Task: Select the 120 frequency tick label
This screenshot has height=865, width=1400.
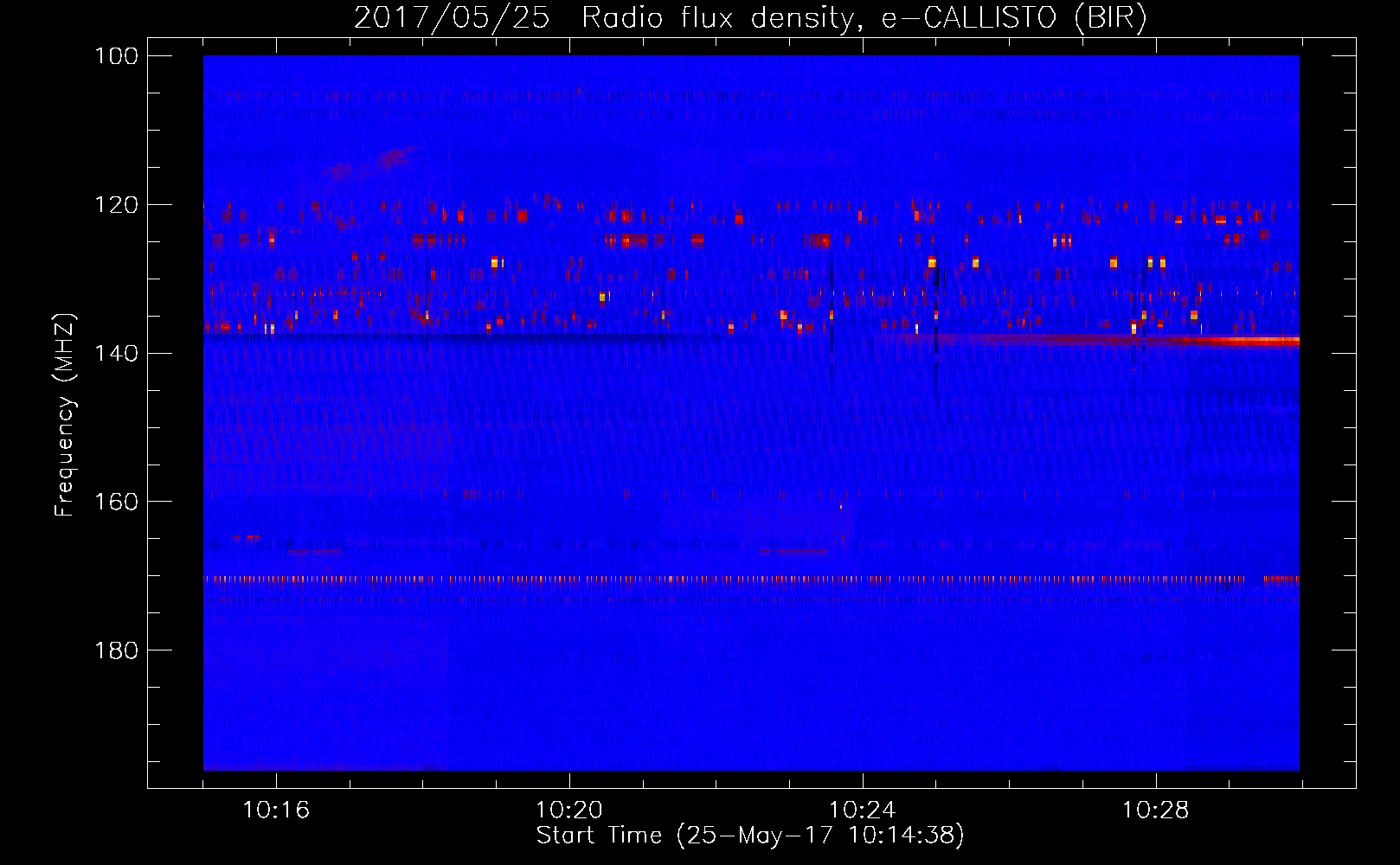Action: pos(115,205)
